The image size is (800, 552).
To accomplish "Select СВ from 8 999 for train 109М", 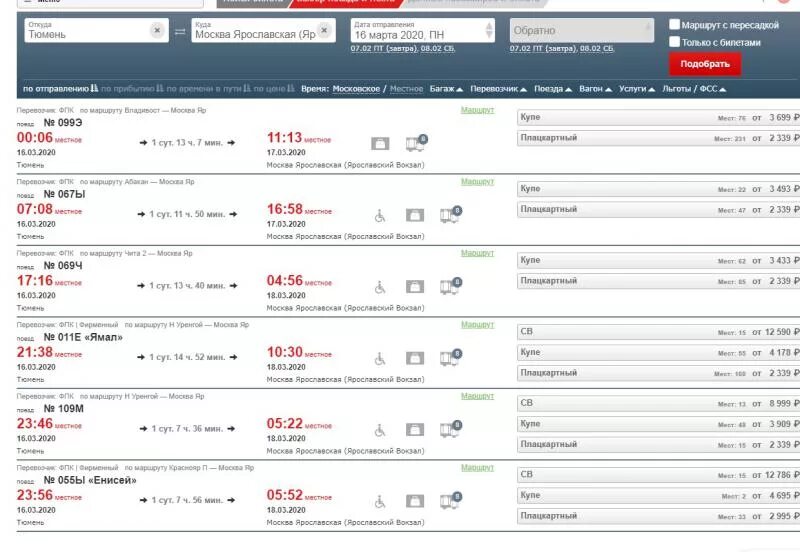I will tap(658, 403).
